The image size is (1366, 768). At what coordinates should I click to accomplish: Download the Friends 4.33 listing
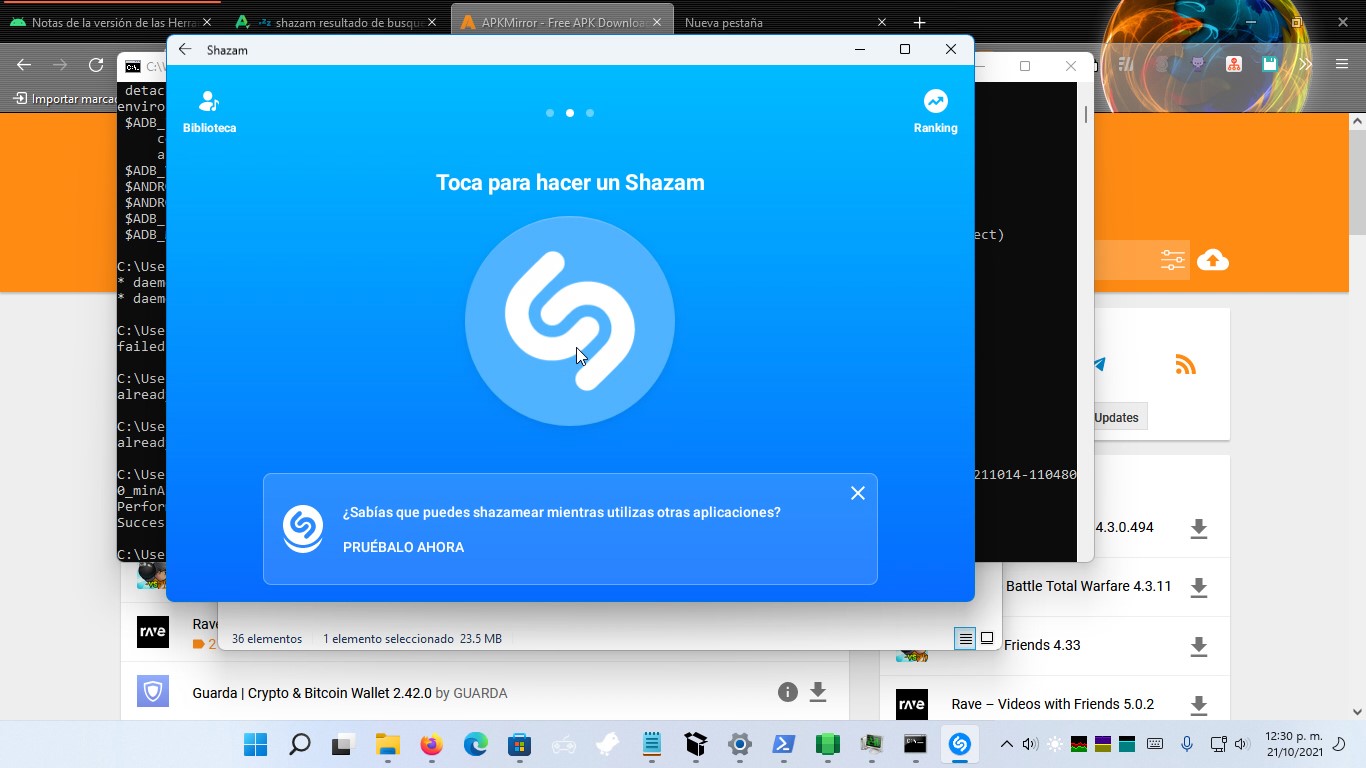click(1198, 646)
